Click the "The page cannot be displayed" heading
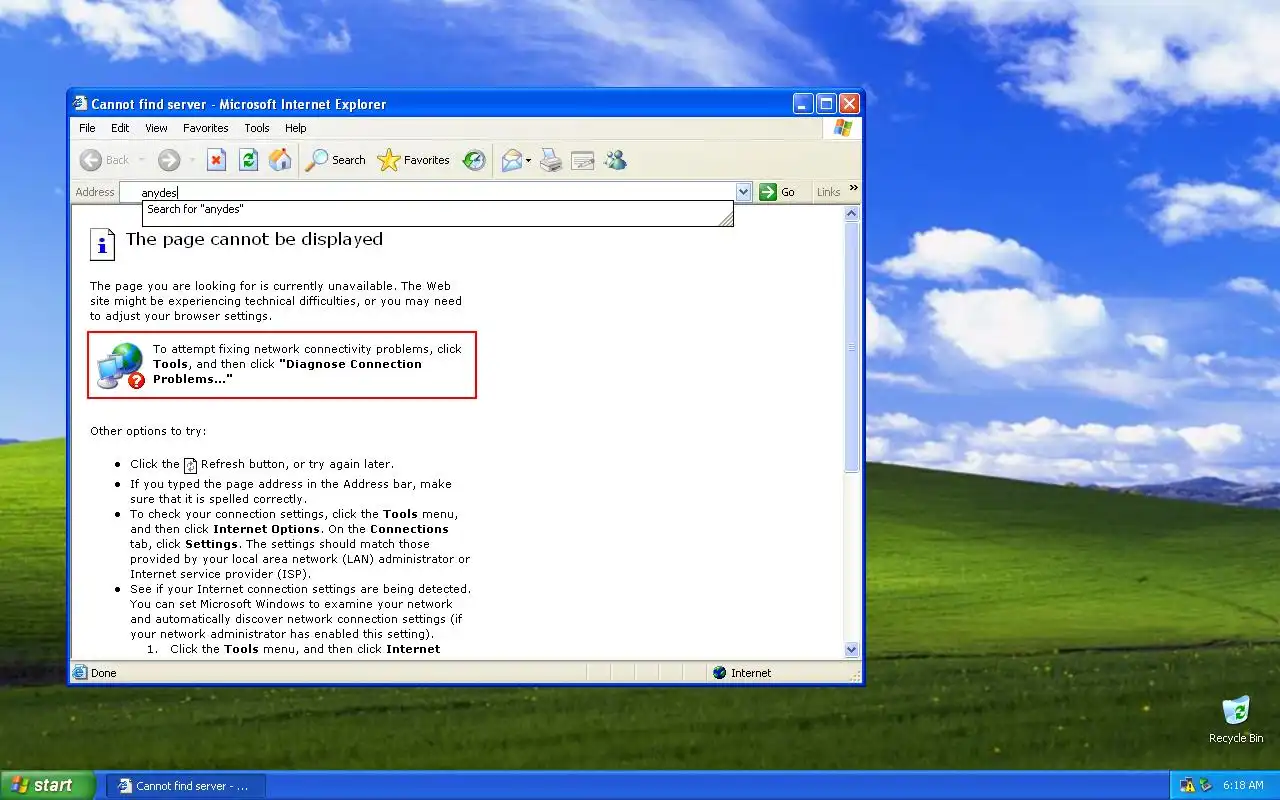 [254, 239]
